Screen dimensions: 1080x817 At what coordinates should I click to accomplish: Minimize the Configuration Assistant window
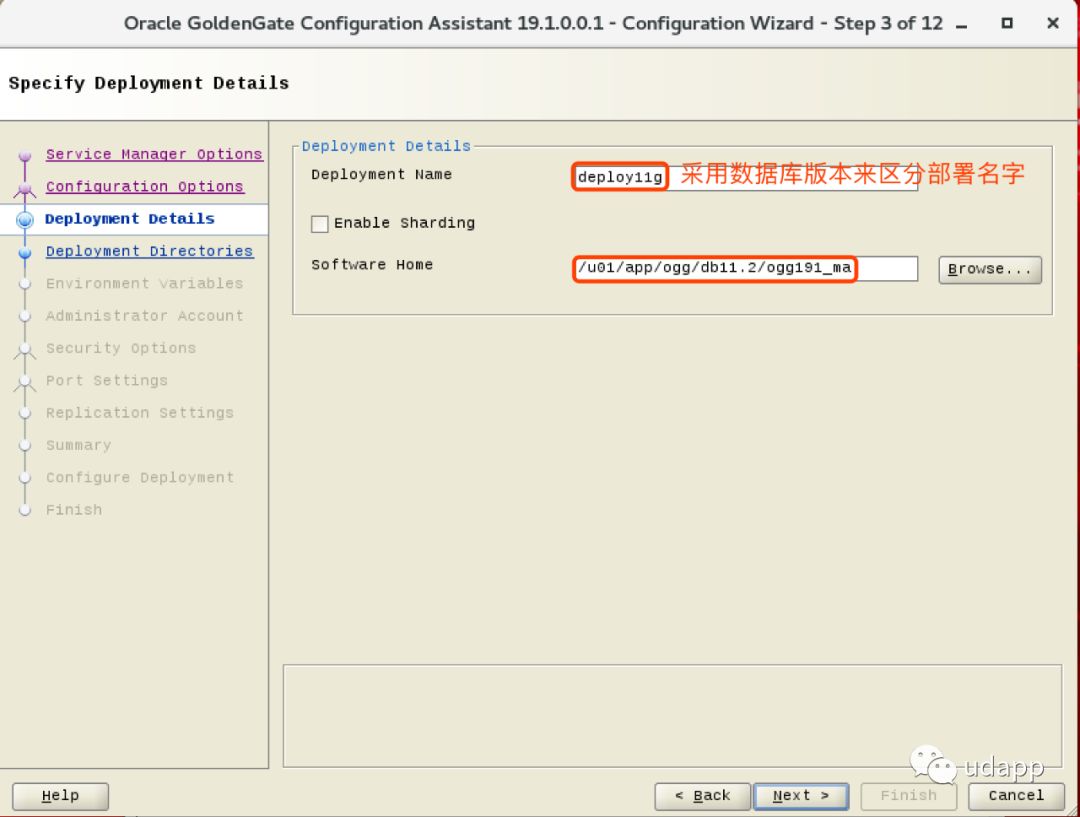click(x=962, y=24)
